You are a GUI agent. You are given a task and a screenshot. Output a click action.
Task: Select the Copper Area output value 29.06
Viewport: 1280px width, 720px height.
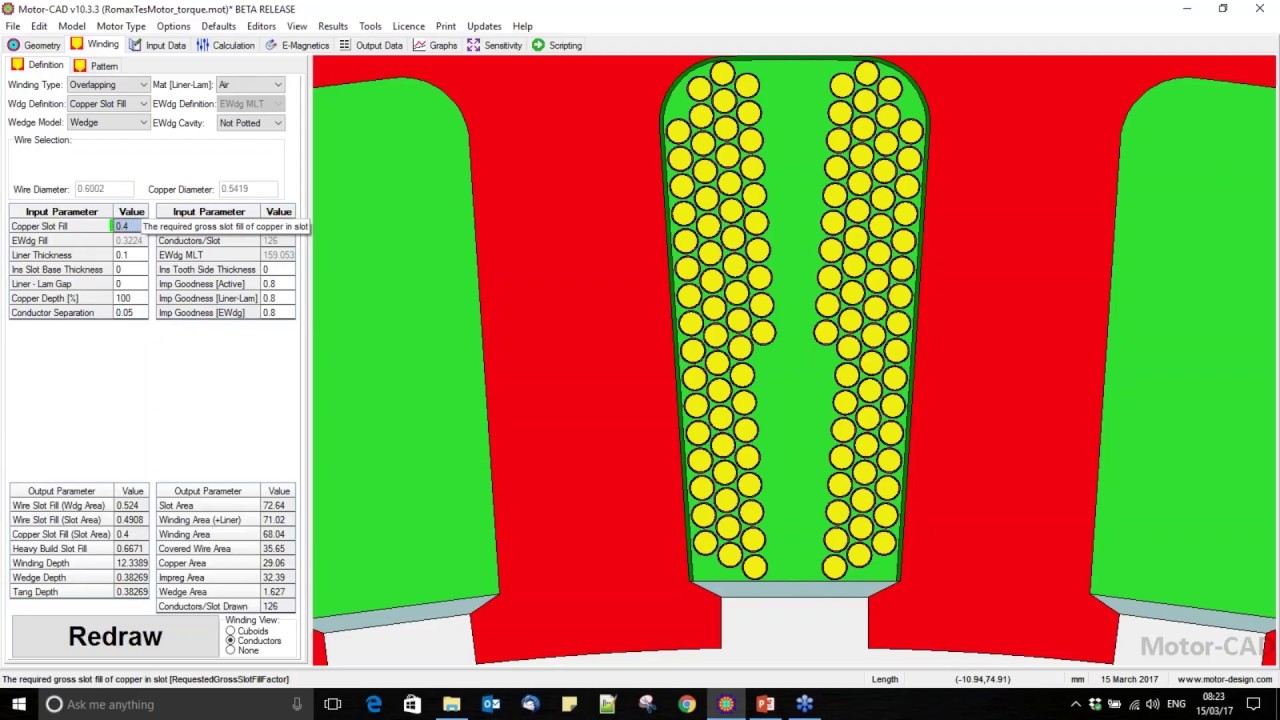click(277, 563)
